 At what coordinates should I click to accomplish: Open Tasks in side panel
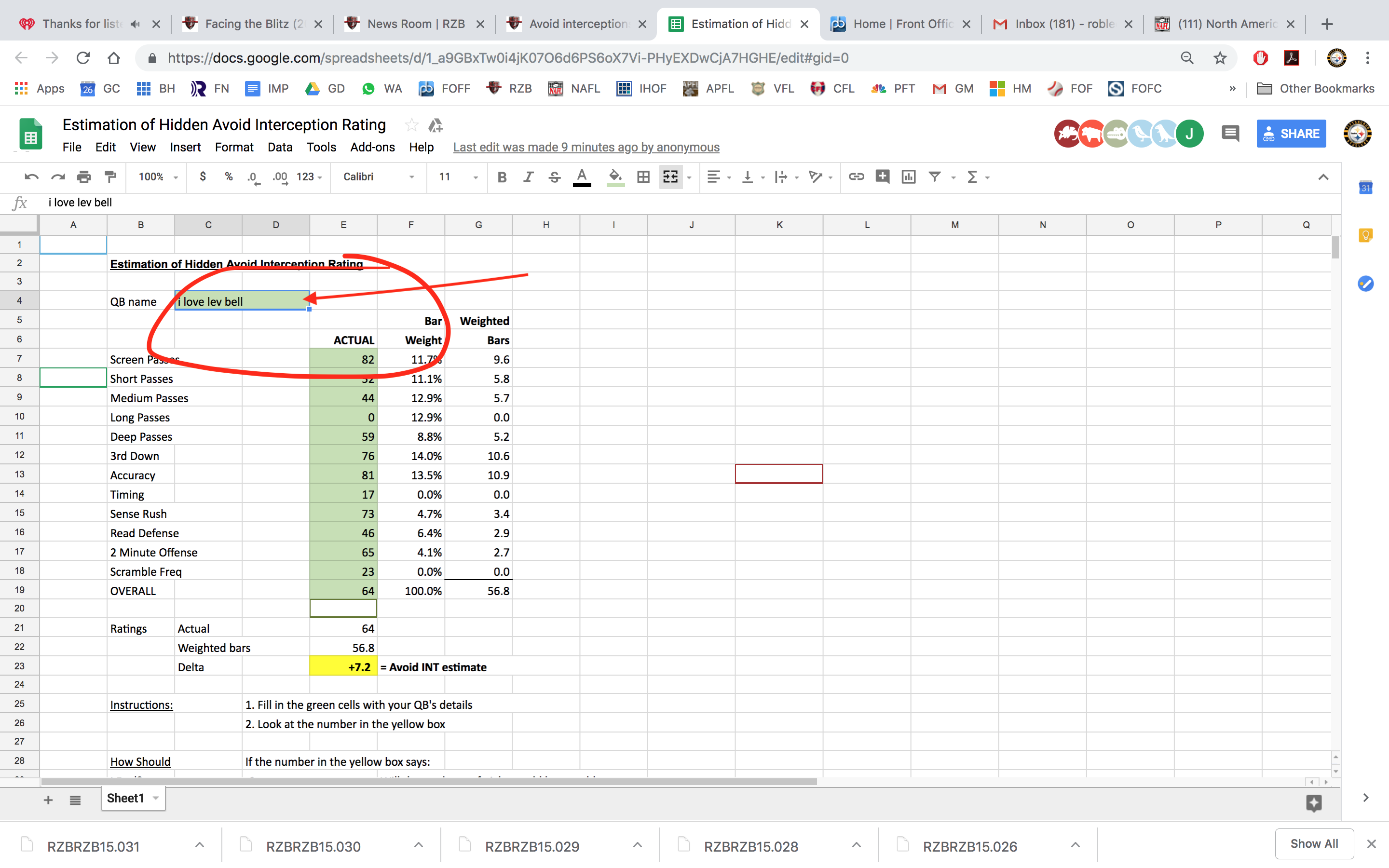coord(1365,283)
